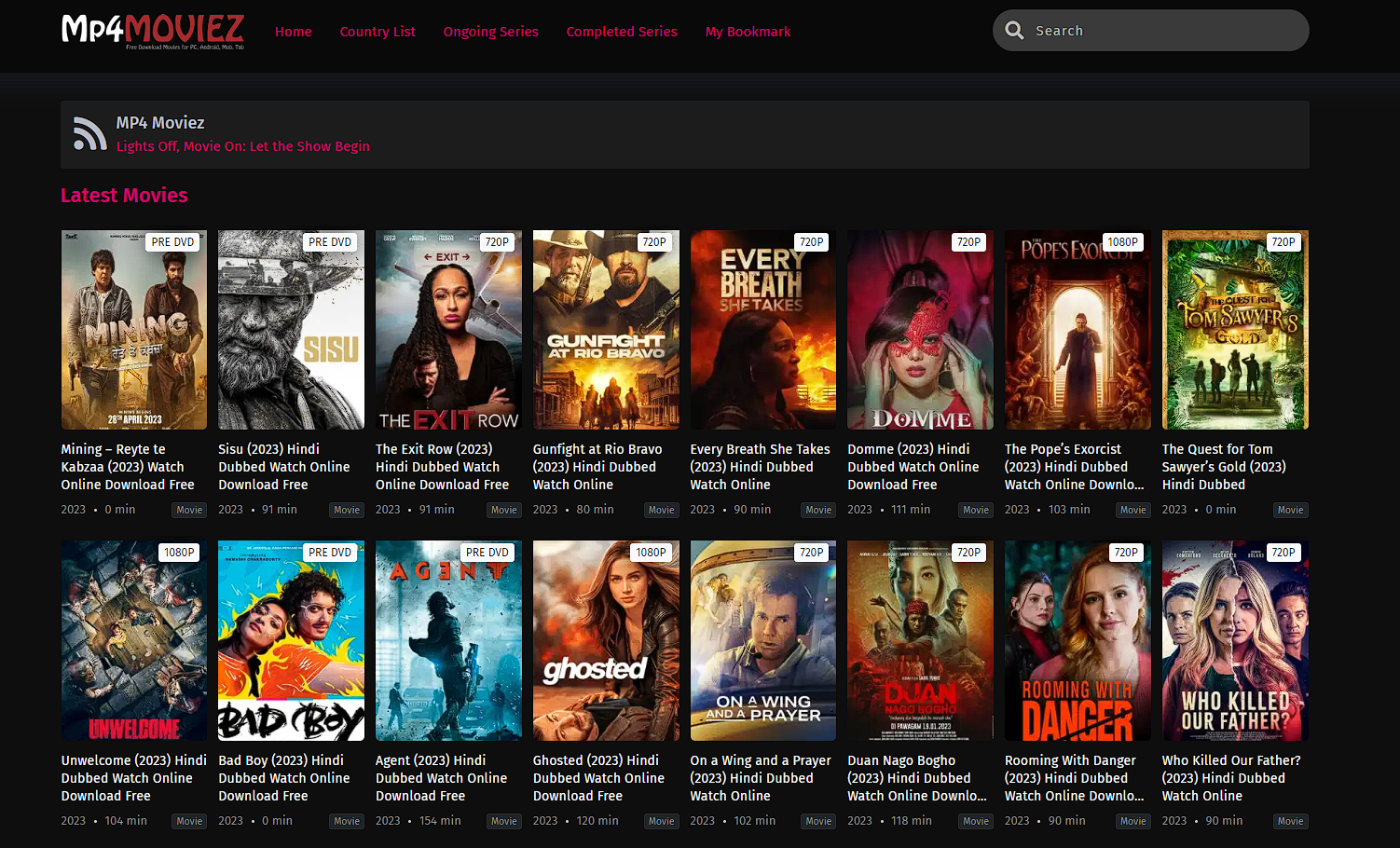Image resolution: width=1400 pixels, height=848 pixels.
Task: Click 720P badge on Domme poster
Action: 968,242
